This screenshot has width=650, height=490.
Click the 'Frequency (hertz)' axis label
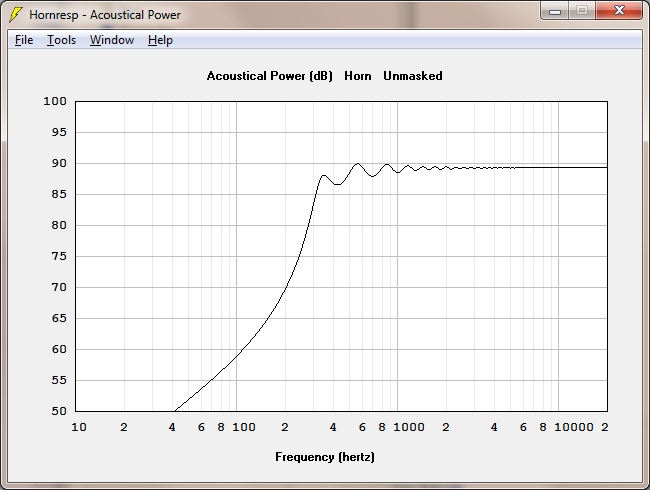tap(325, 457)
